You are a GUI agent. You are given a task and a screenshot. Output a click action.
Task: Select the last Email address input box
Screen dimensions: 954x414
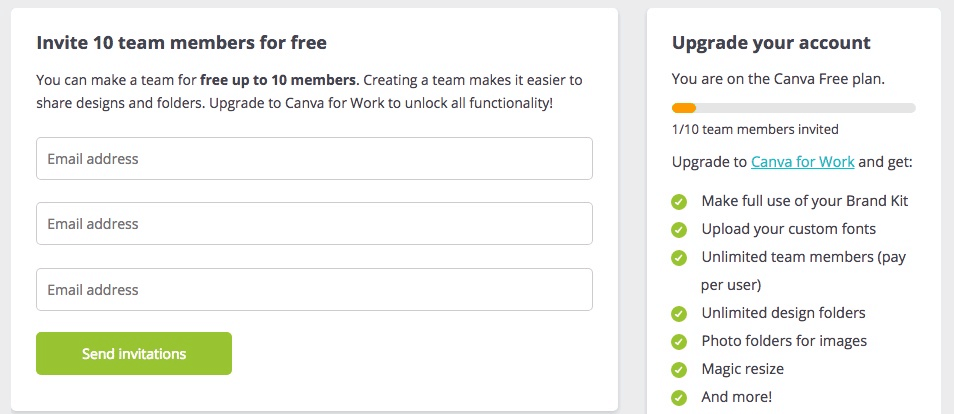pyautogui.click(x=315, y=289)
